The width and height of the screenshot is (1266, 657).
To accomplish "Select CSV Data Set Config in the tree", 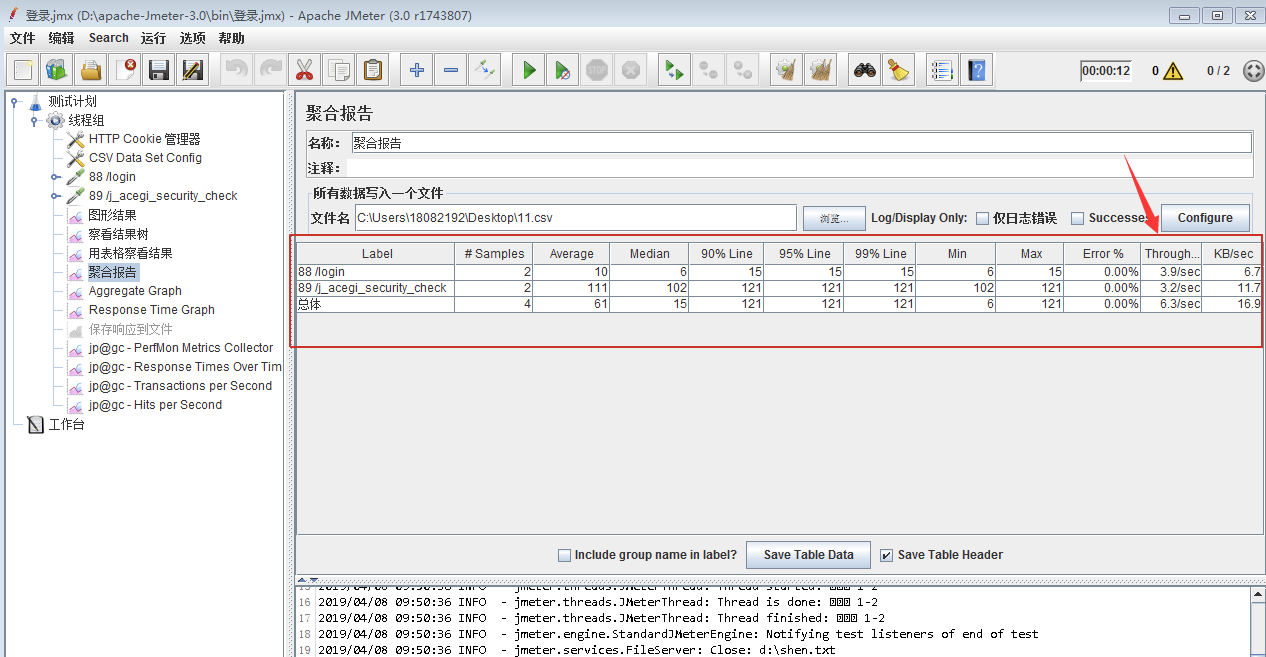I will click(x=145, y=158).
